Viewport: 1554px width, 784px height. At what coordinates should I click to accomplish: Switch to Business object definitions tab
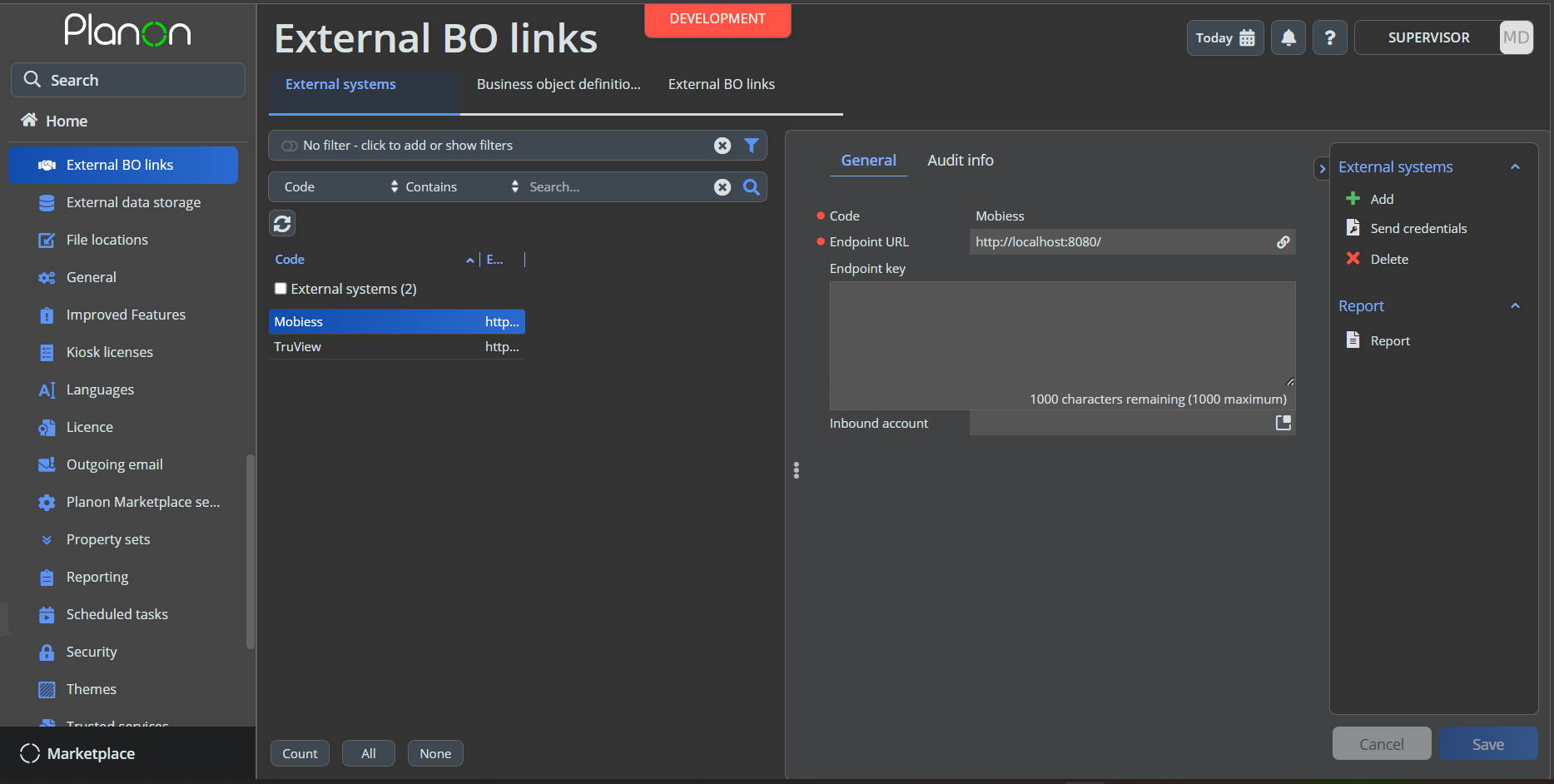(559, 84)
